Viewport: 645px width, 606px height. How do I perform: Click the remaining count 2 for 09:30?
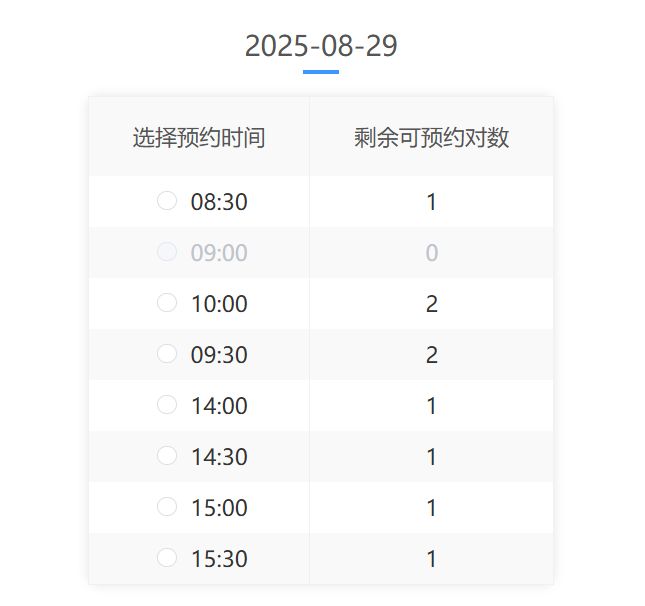432,355
